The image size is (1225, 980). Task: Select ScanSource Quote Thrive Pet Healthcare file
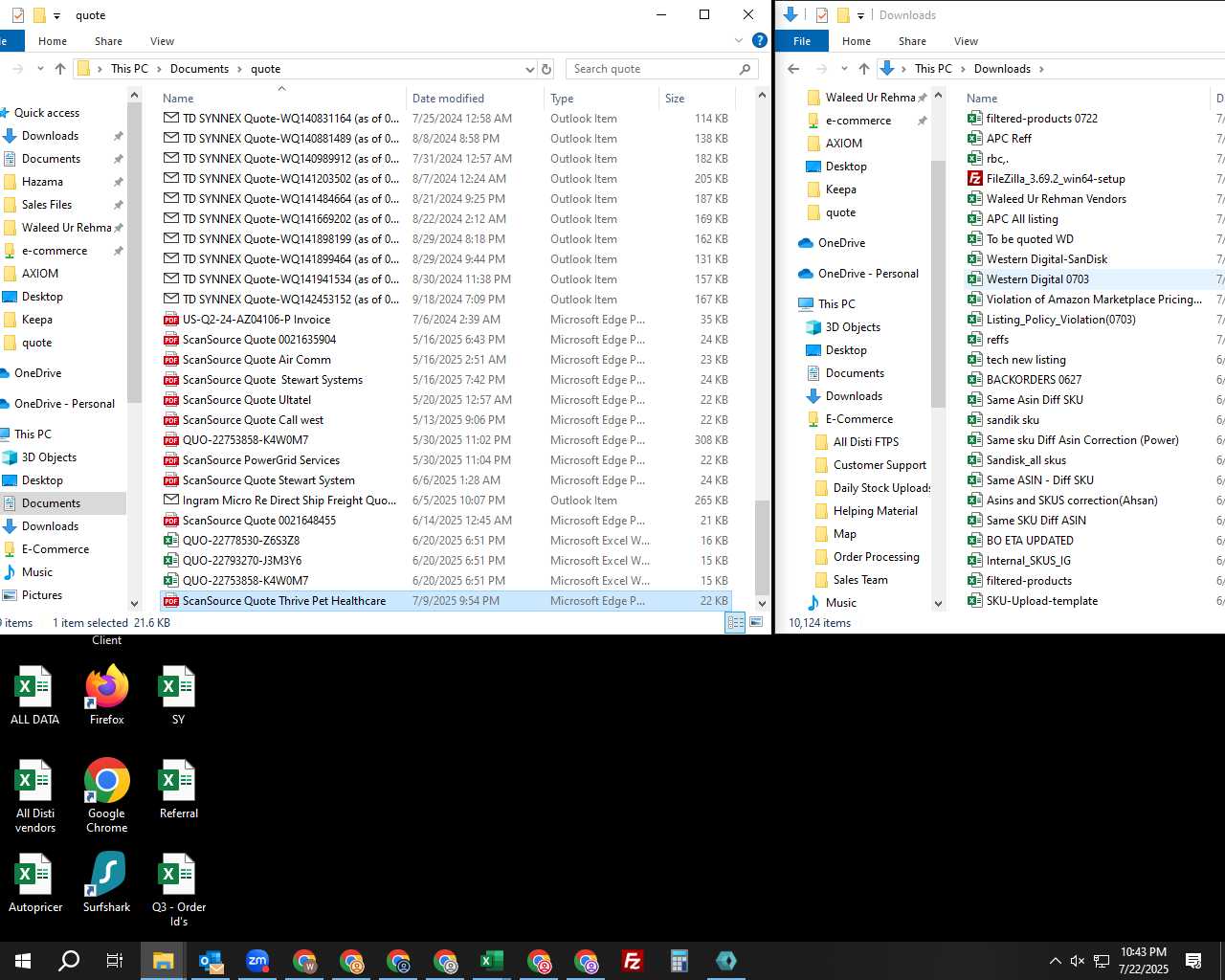[446, 601]
